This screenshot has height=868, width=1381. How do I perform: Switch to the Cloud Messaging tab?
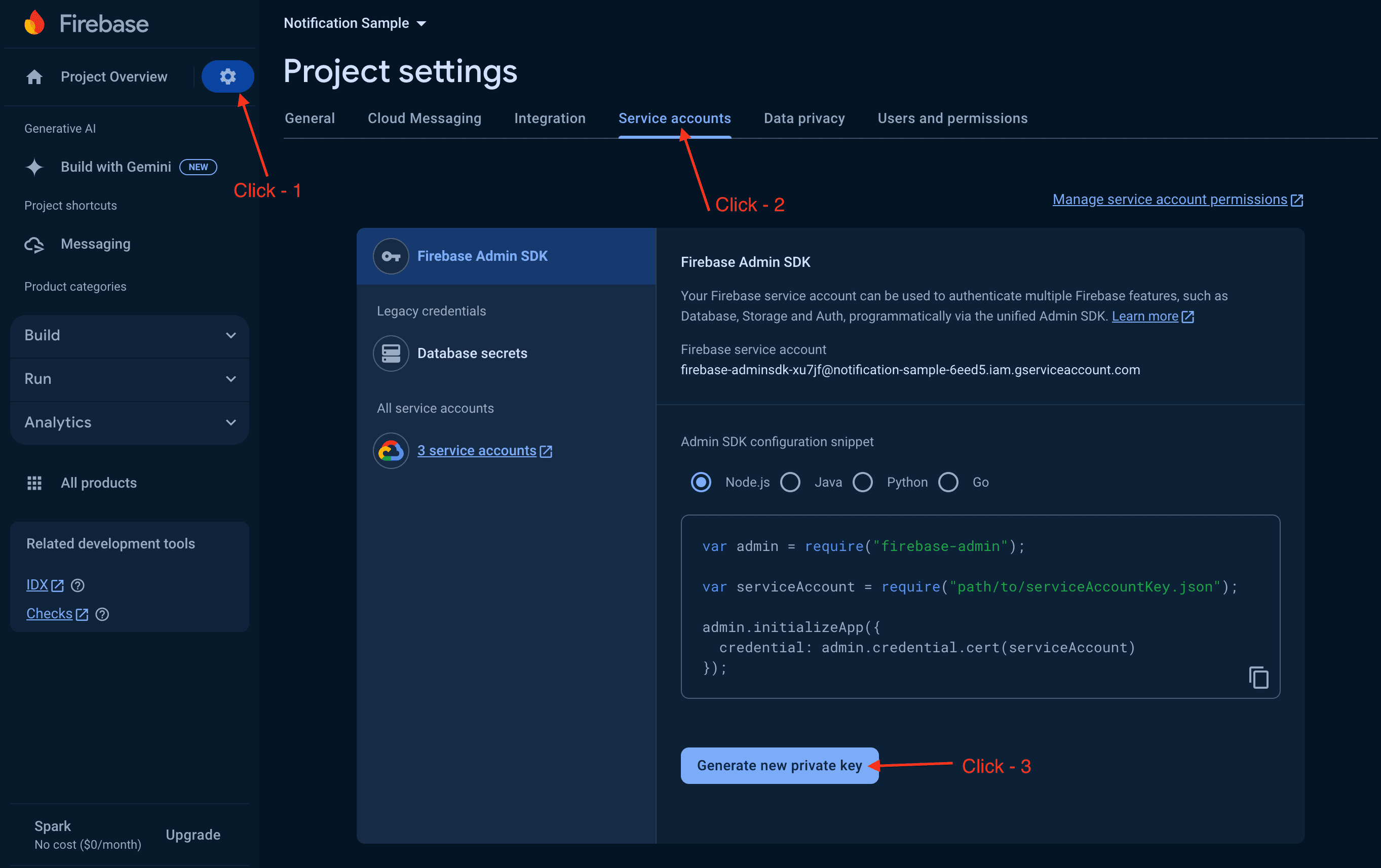(x=425, y=118)
